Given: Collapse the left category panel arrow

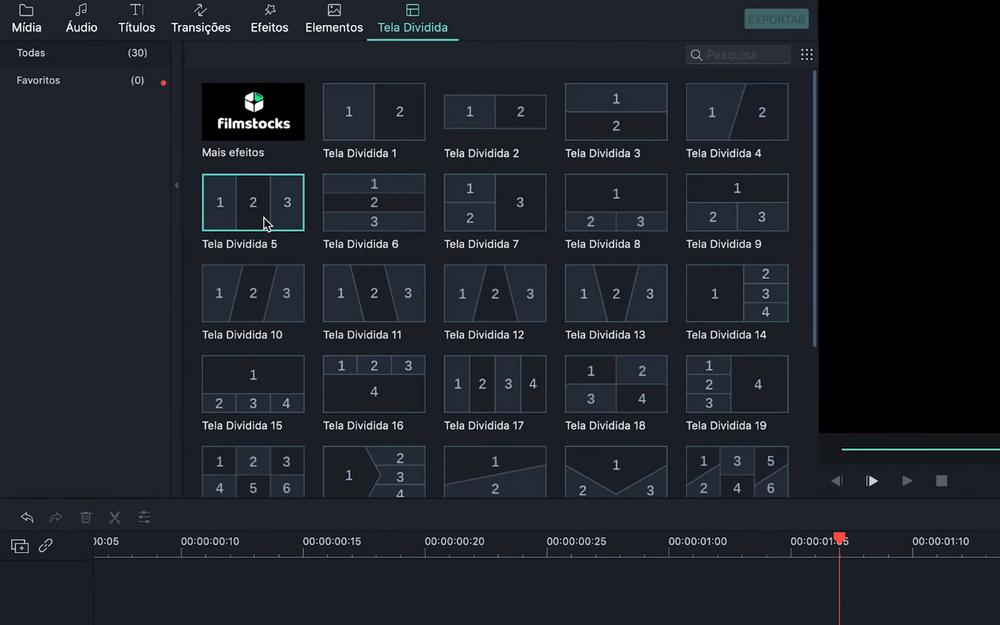Looking at the screenshot, I should [177, 185].
